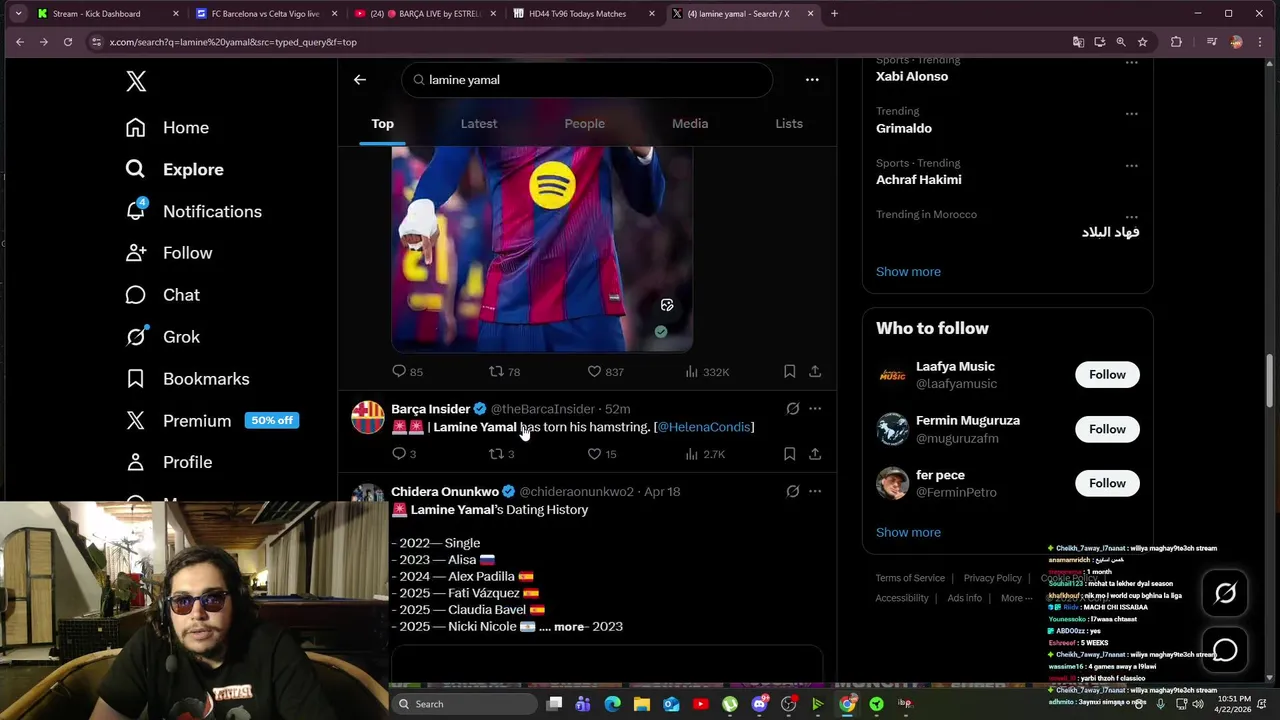Open the search options three-dot menu

pyautogui.click(x=812, y=80)
